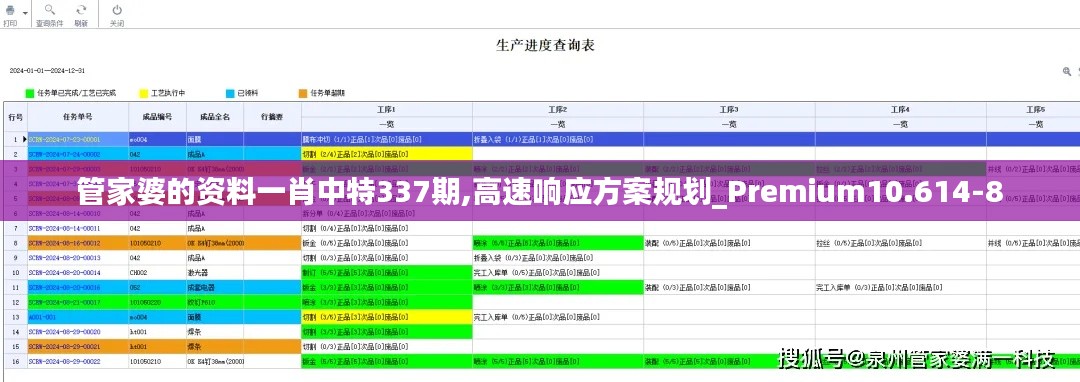Click the 打印 printer icon
1080x382 pixels.
click(10, 10)
